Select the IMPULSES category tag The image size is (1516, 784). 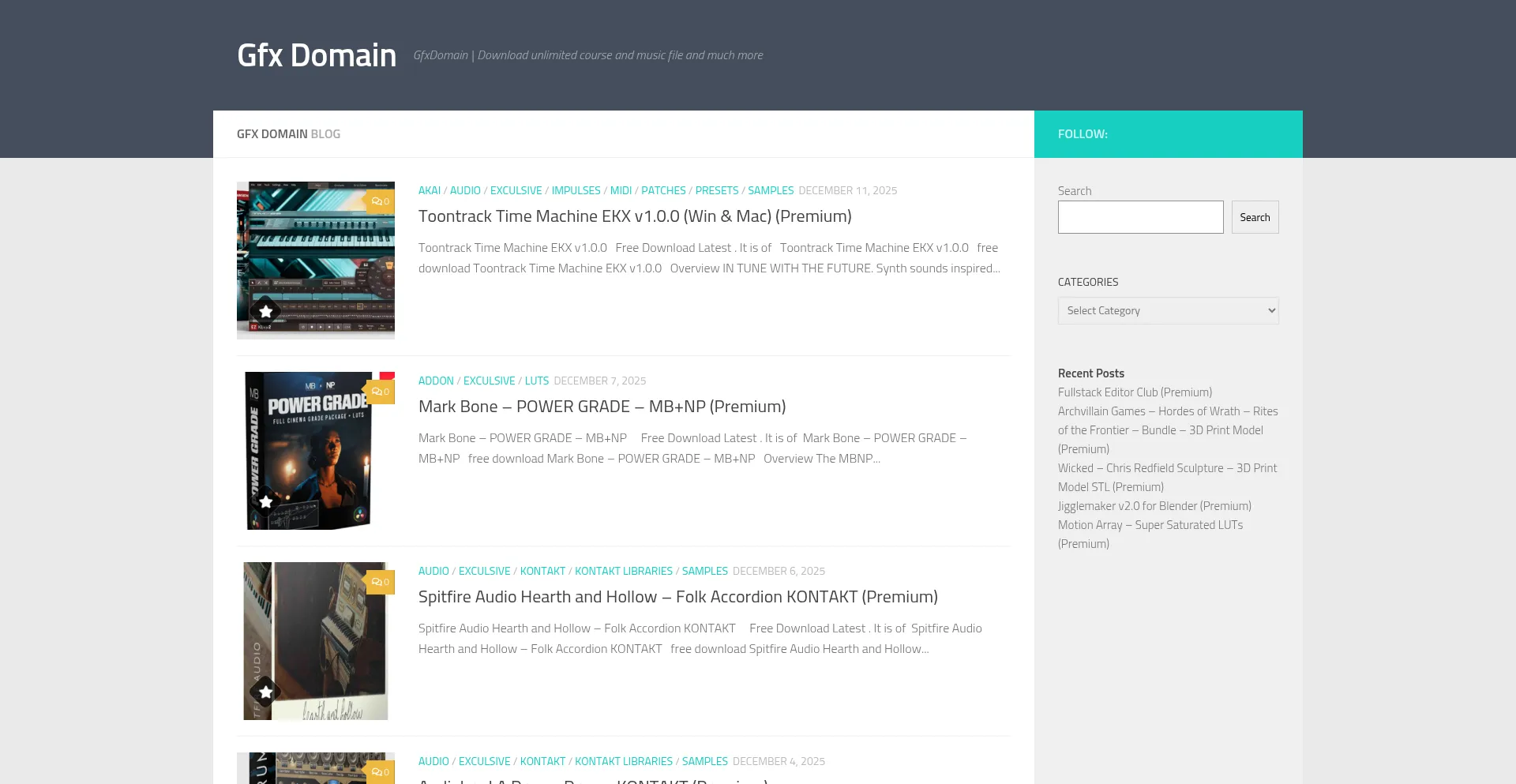click(x=576, y=190)
